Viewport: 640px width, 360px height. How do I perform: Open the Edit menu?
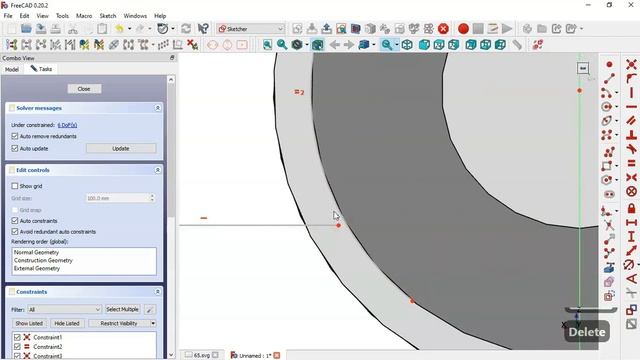point(24,16)
